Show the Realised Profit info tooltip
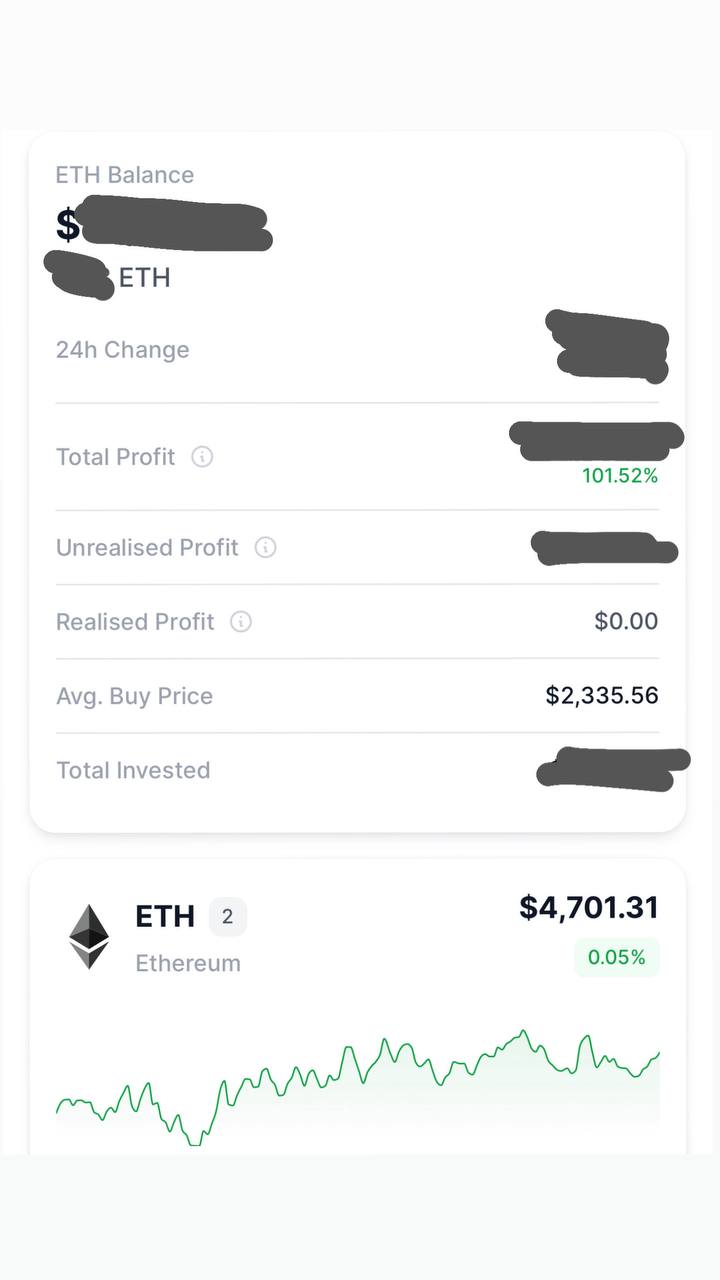The height and width of the screenshot is (1280, 720). 241,622
